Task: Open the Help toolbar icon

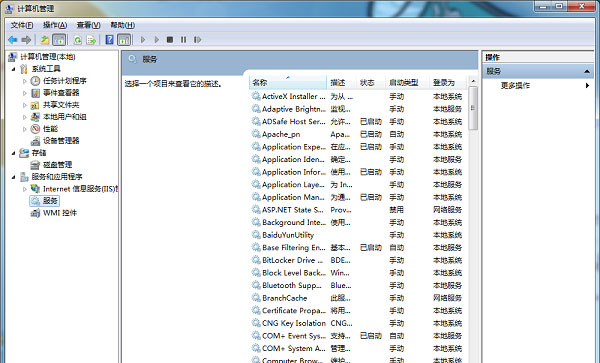Action: [109, 40]
